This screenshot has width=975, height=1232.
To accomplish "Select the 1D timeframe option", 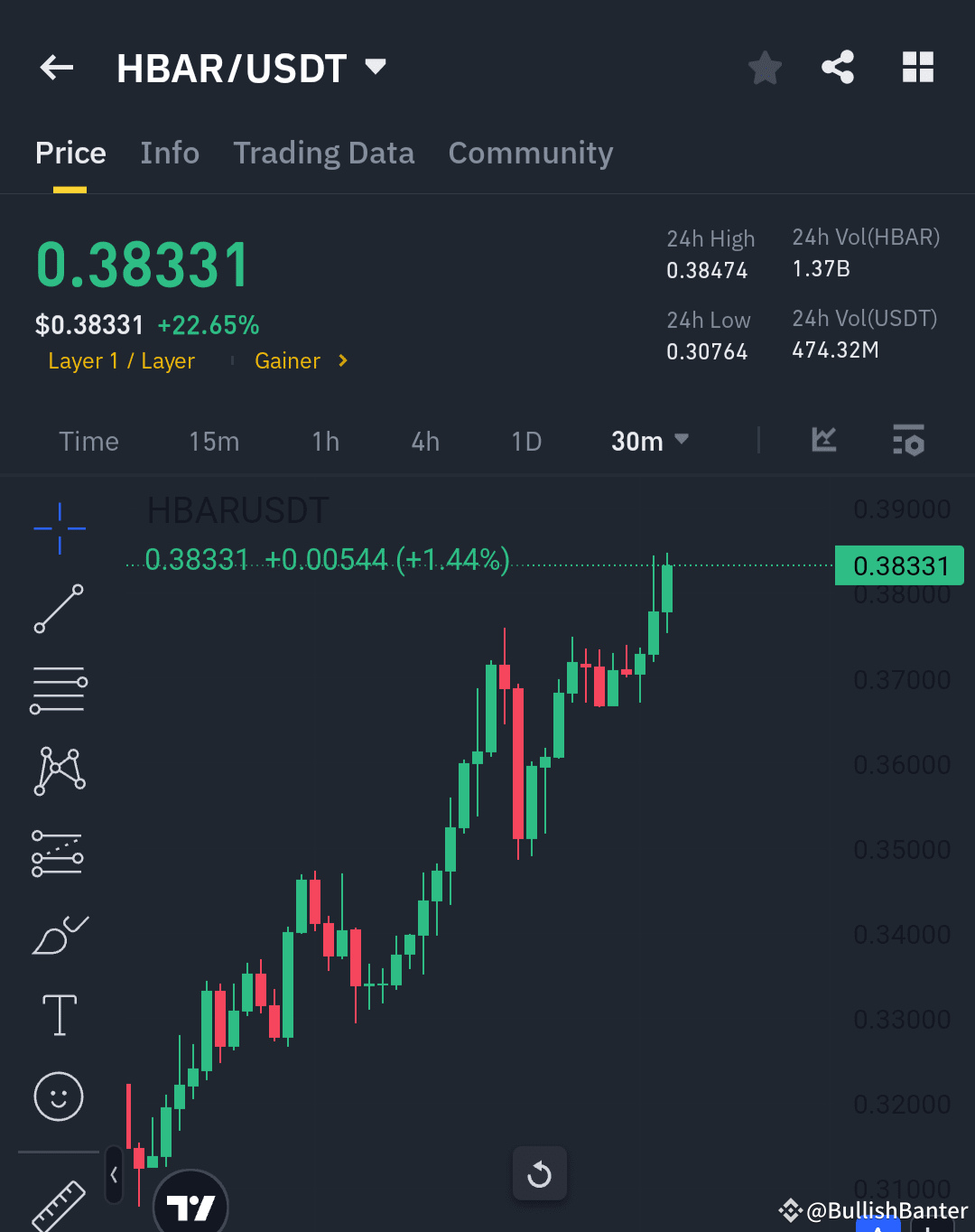I will point(525,441).
